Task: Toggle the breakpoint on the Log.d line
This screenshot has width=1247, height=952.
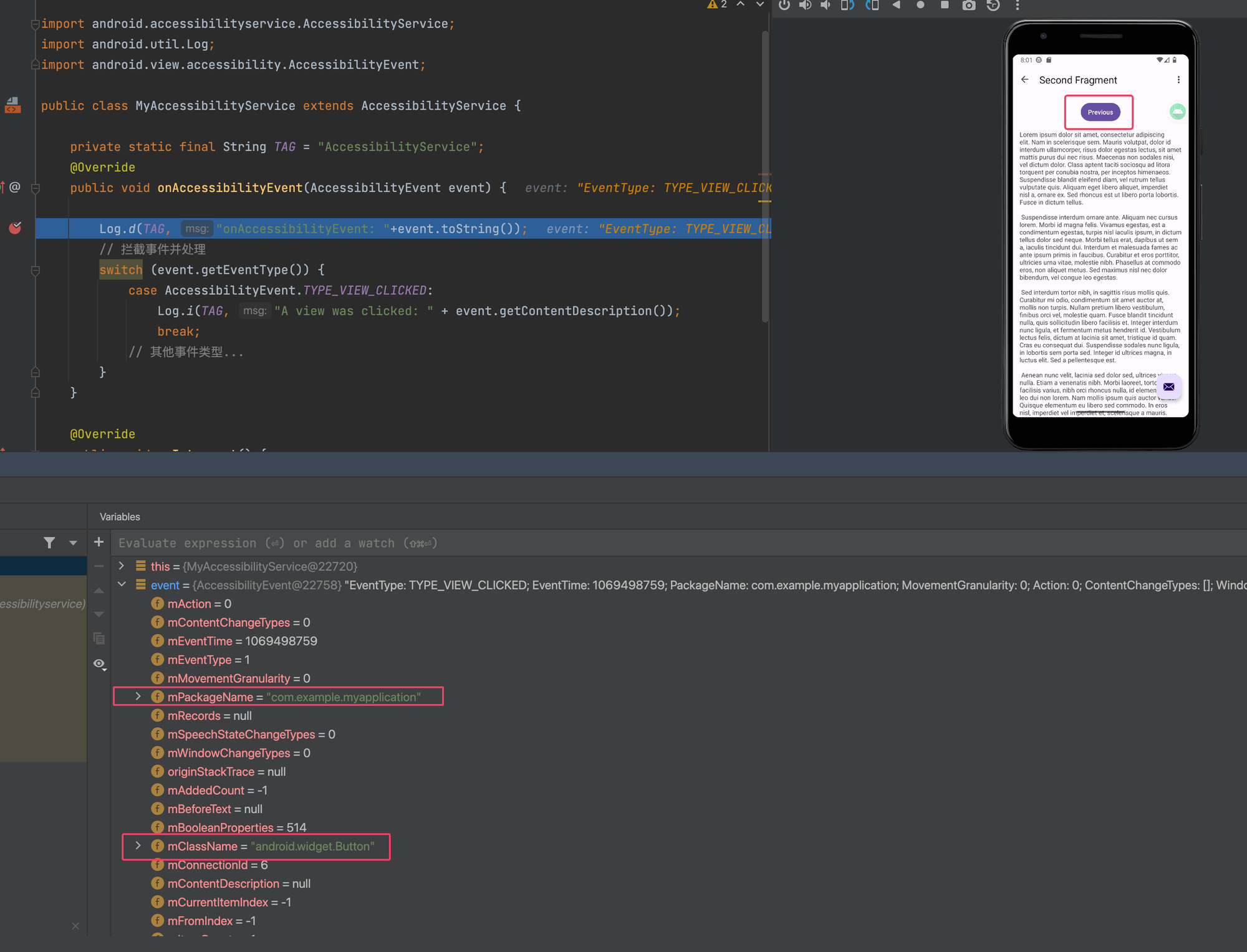Action: [x=15, y=228]
